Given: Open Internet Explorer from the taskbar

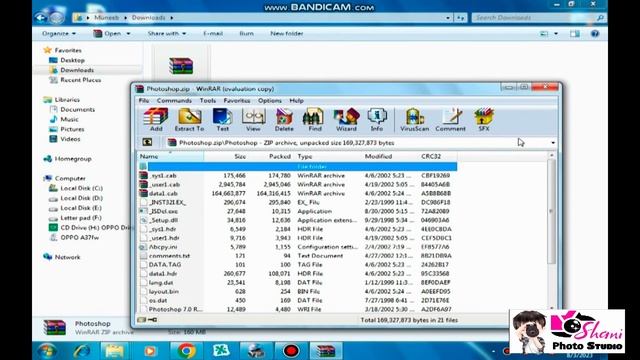Looking at the screenshot, I should [81, 351].
